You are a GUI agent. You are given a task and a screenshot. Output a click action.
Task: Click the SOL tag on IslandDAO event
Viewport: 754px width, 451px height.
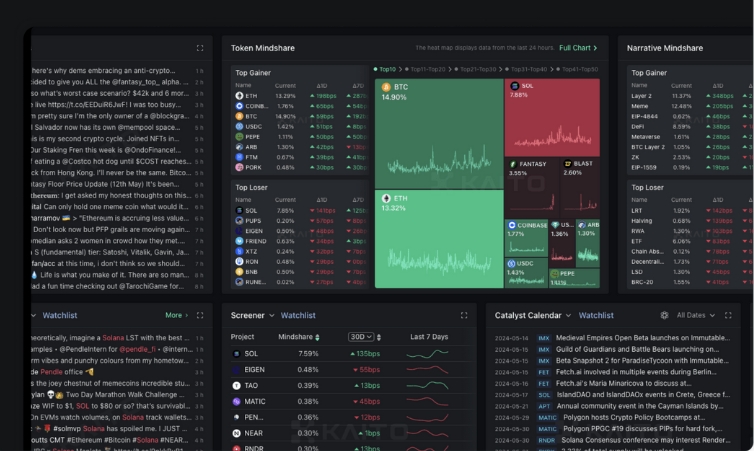[x=544, y=395]
